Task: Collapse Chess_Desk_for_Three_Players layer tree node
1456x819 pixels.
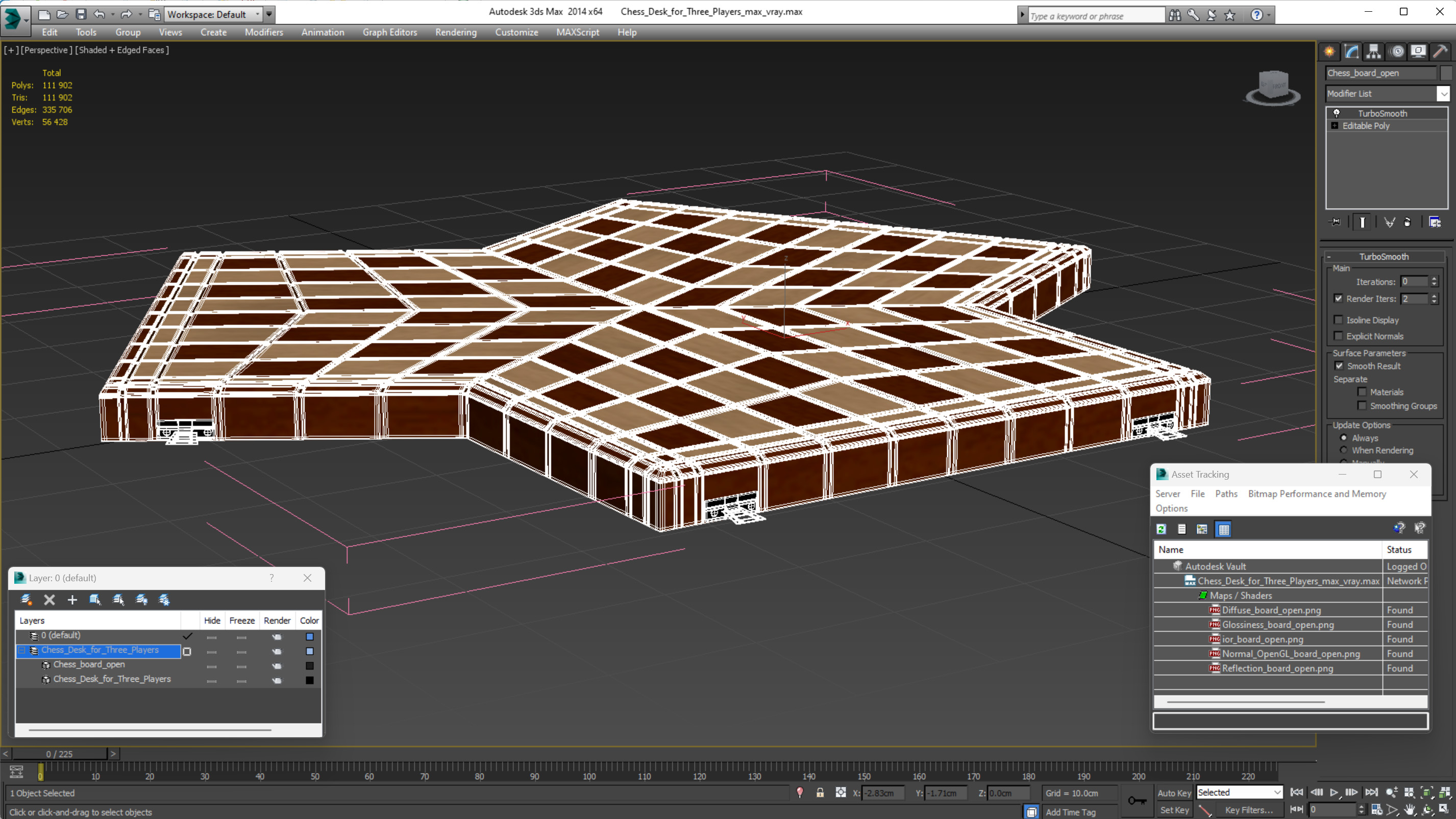Action: tap(22, 650)
